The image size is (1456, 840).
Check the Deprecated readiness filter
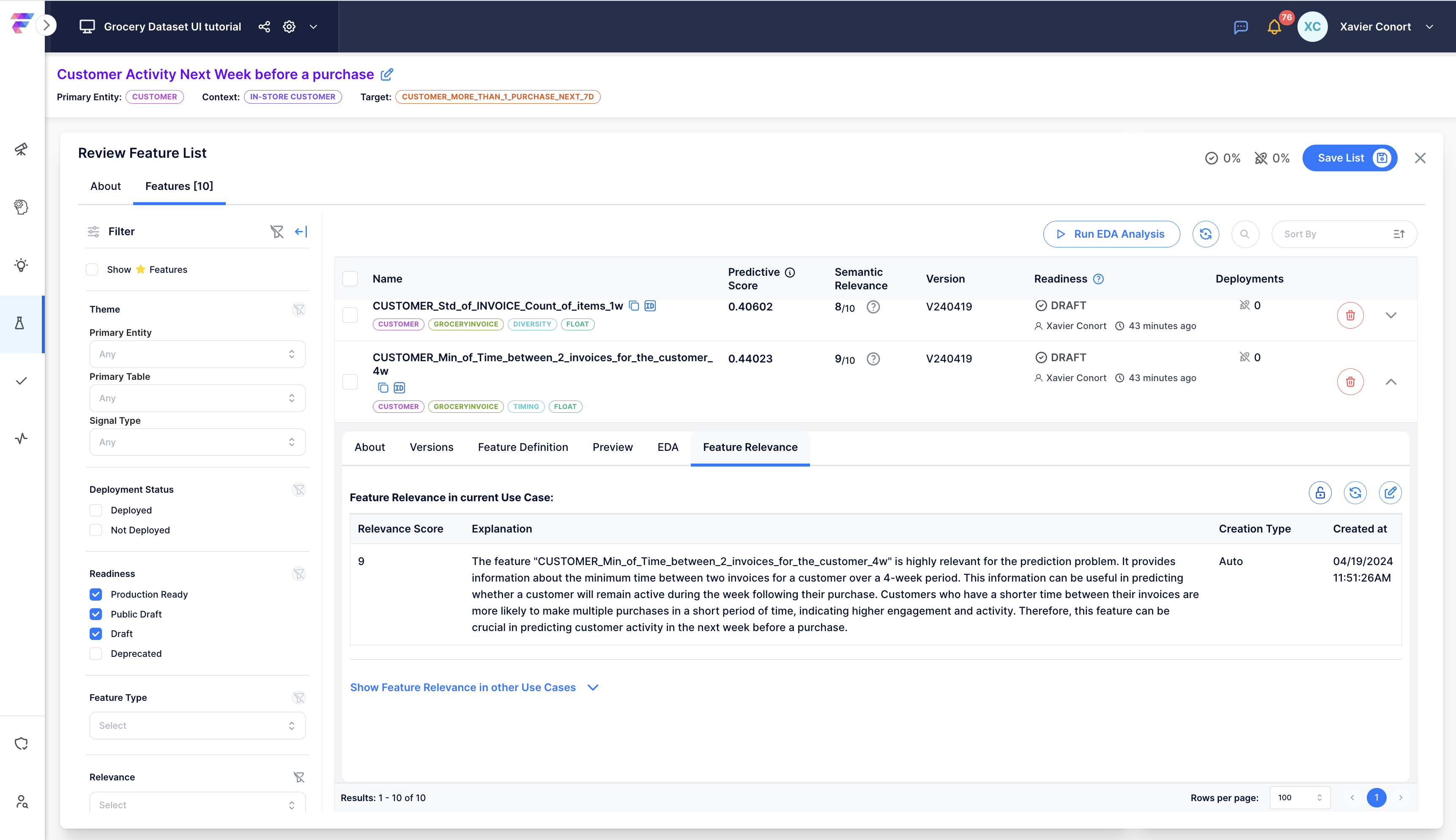(x=96, y=653)
